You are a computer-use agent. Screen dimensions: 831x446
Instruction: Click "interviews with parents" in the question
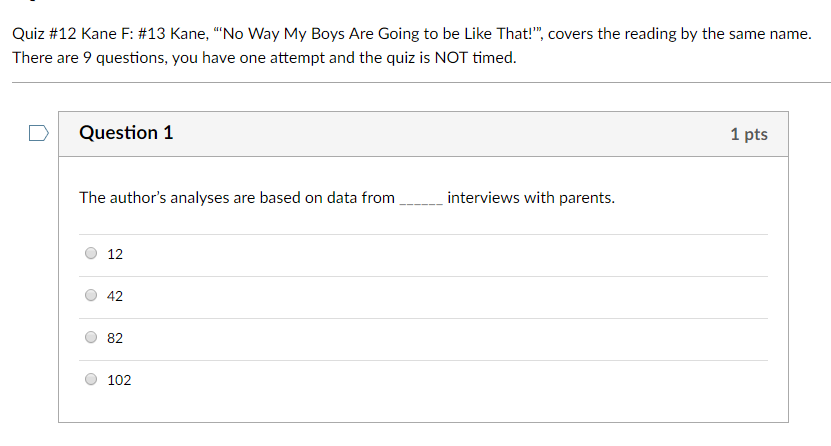pyautogui.click(x=531, y=198)
